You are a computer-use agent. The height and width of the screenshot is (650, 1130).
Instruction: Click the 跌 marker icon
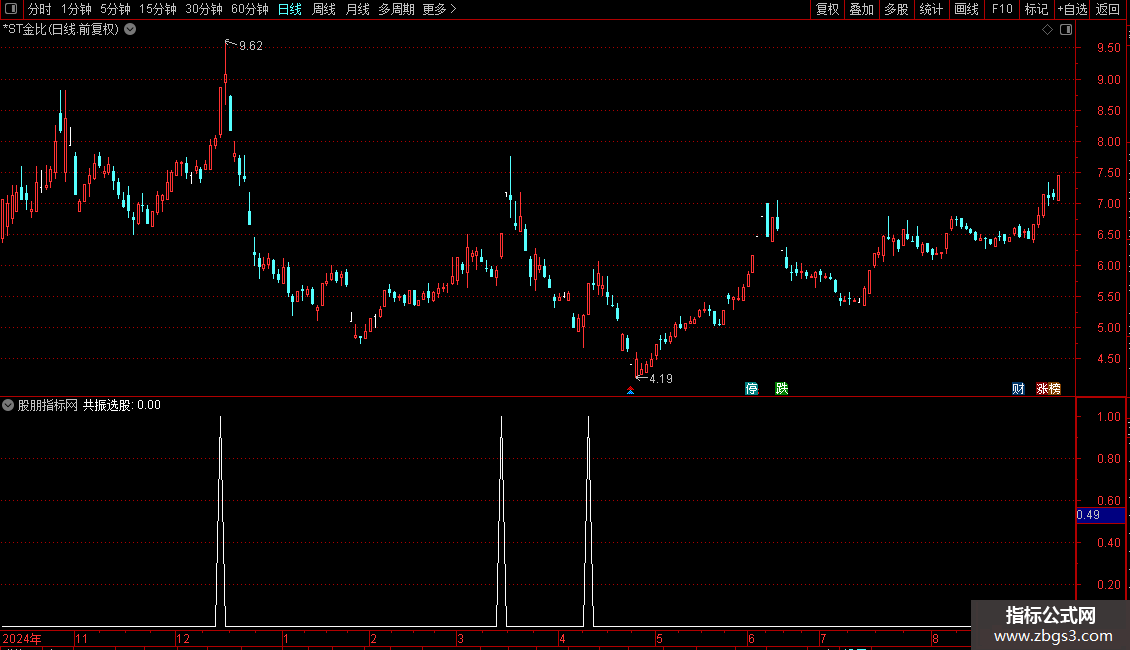[782, 388]
